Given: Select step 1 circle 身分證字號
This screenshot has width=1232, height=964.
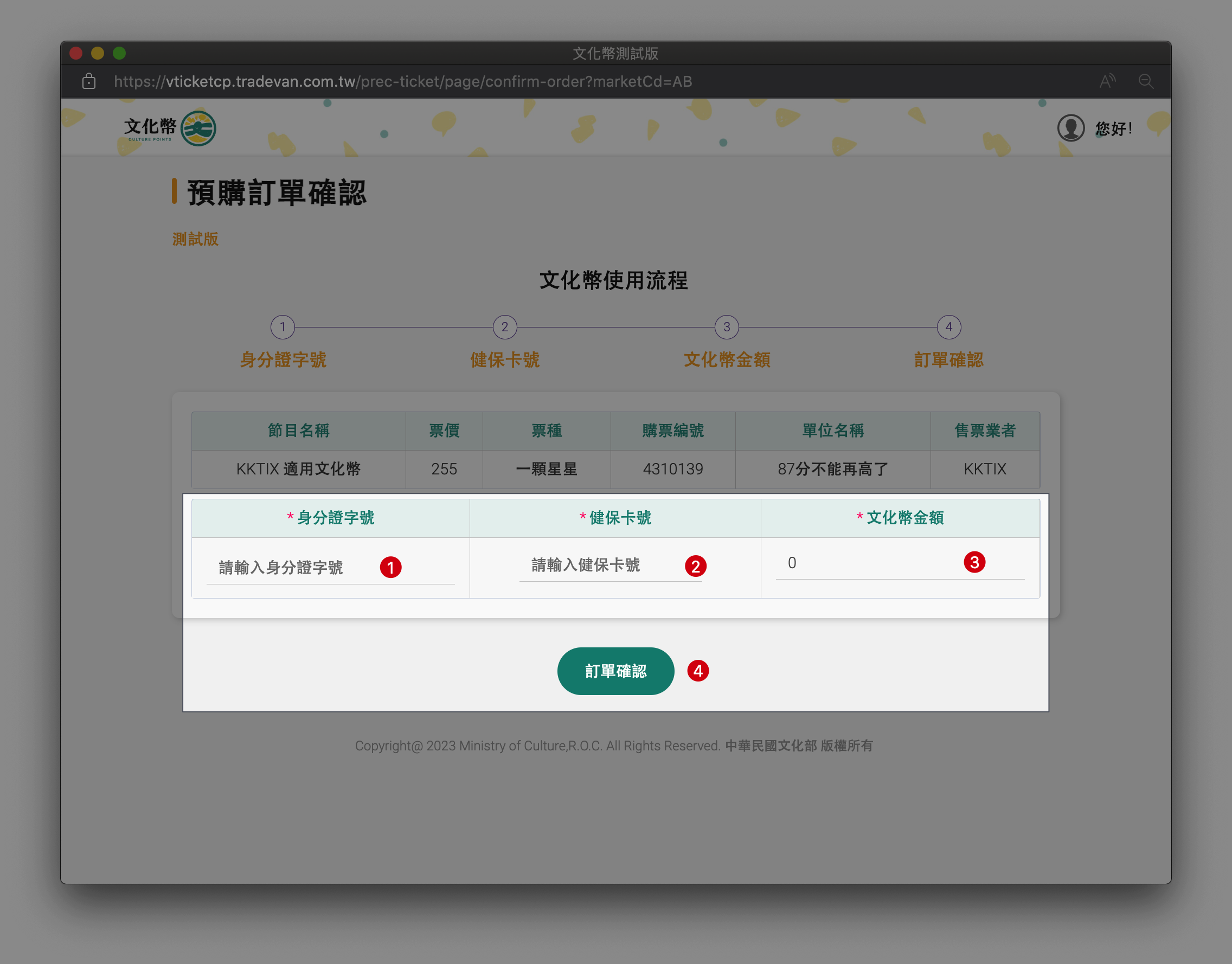Looking at the screenshot, I should click(x=283, y=327).
